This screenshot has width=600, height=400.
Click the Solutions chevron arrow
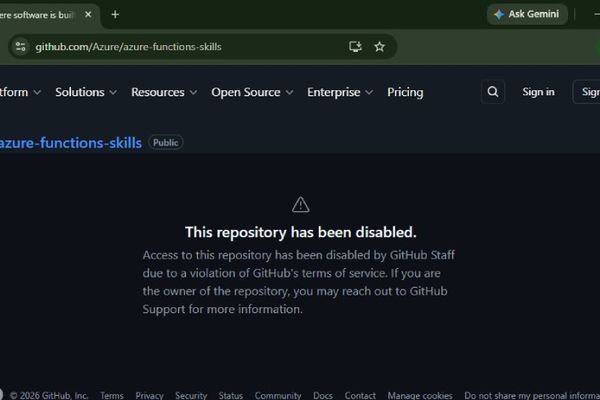click(113, 93)
